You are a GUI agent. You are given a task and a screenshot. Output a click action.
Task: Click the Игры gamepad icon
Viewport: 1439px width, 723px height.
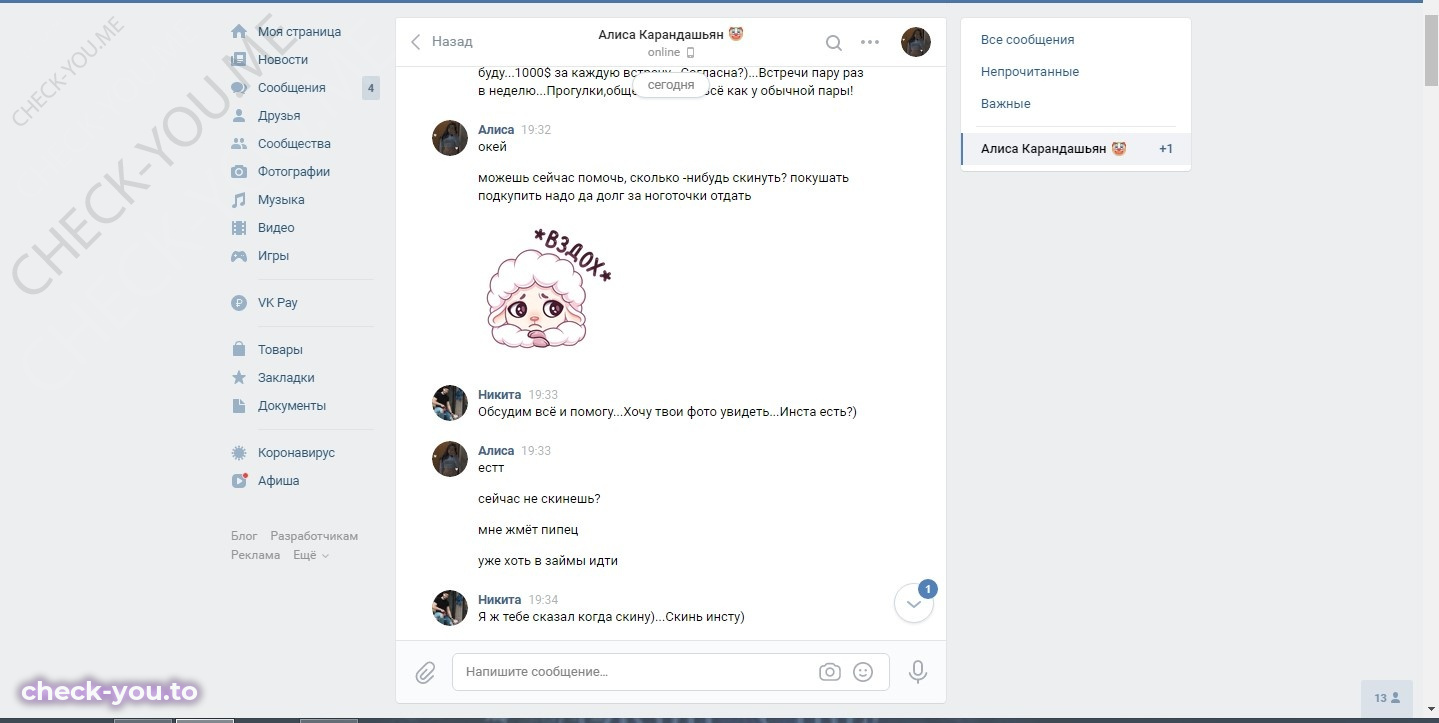[239, 256]
